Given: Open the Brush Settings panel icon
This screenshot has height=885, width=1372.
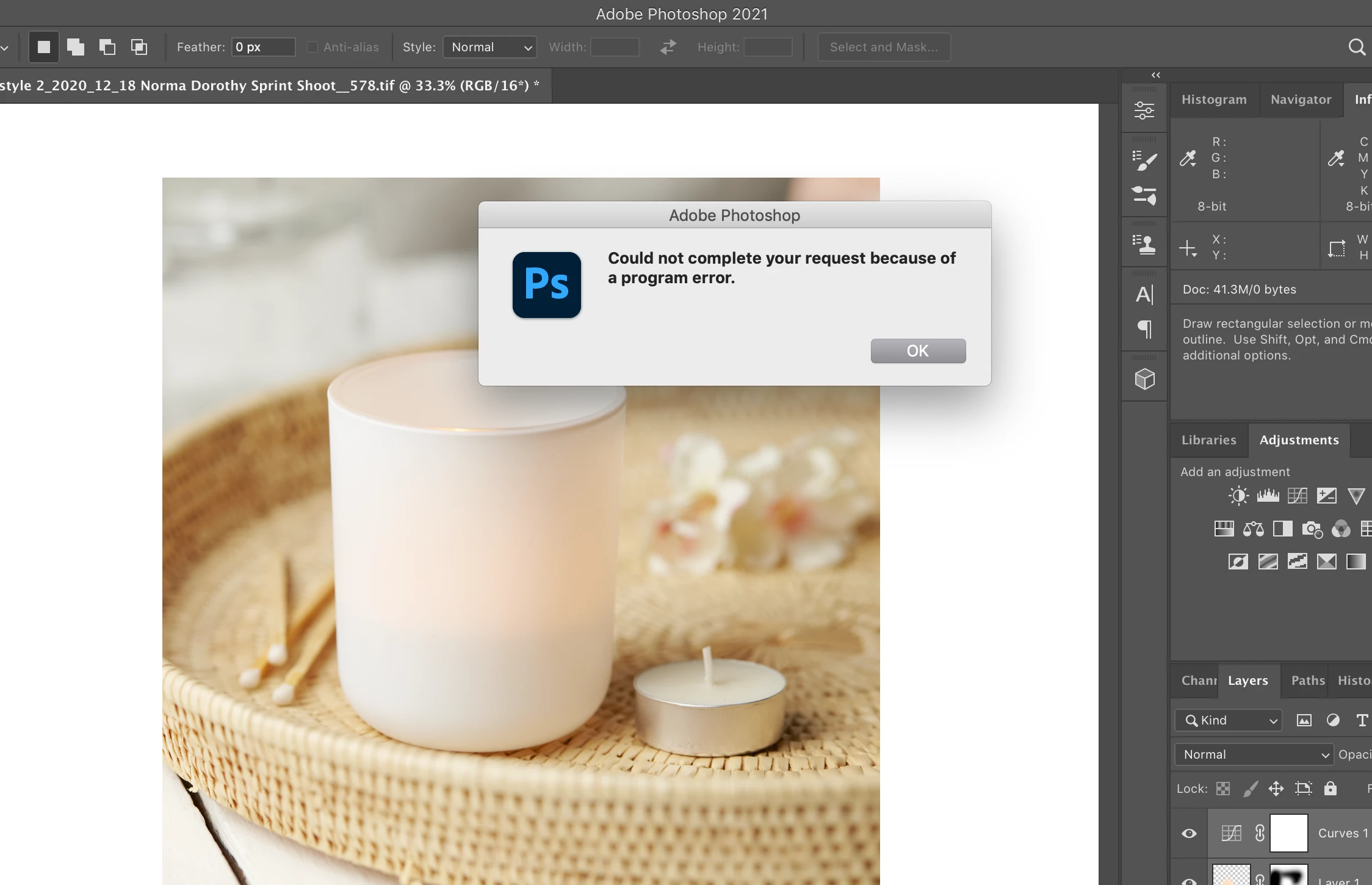Looking at the screenshot, I should [1144, 161].
